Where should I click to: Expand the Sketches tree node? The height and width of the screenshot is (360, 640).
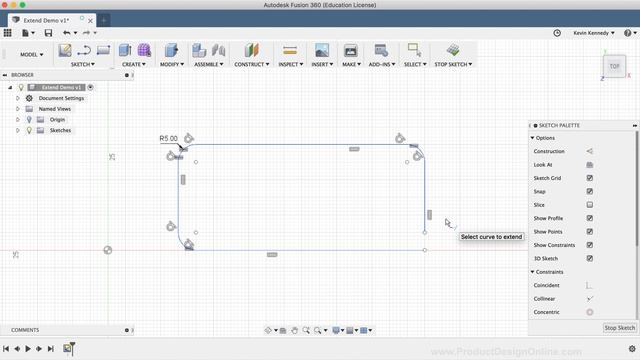click(x=18, y=130)
